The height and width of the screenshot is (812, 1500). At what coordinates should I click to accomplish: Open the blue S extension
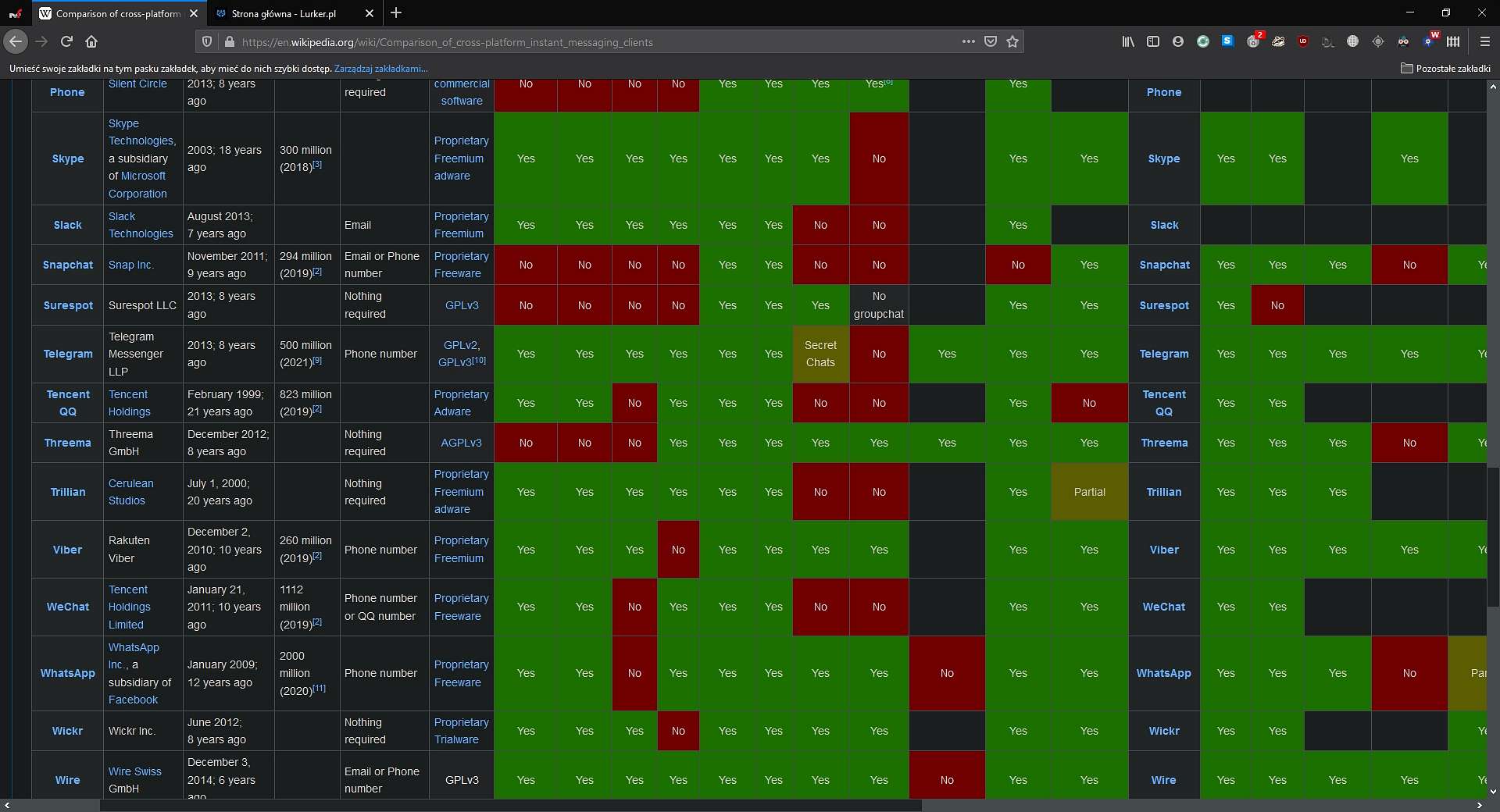pyautogui.click(x=1228, y=41)
